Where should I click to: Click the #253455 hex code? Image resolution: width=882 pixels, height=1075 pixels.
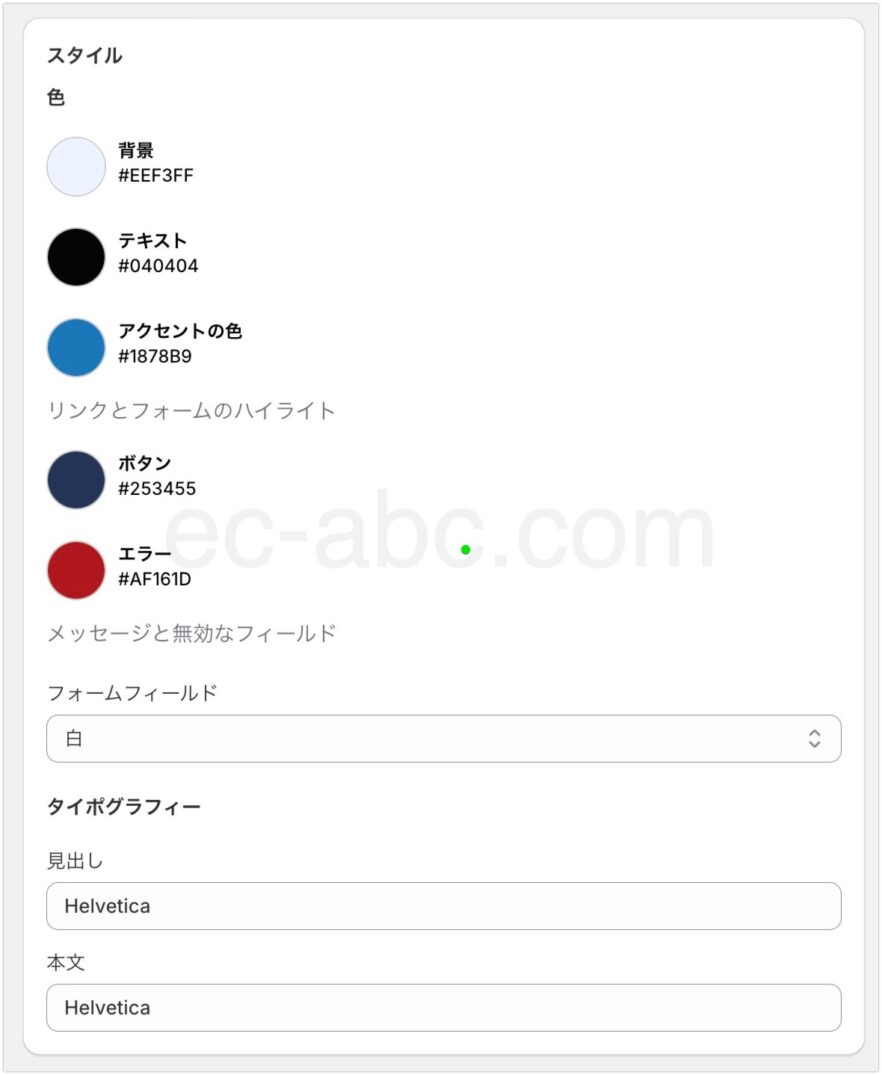157,489
